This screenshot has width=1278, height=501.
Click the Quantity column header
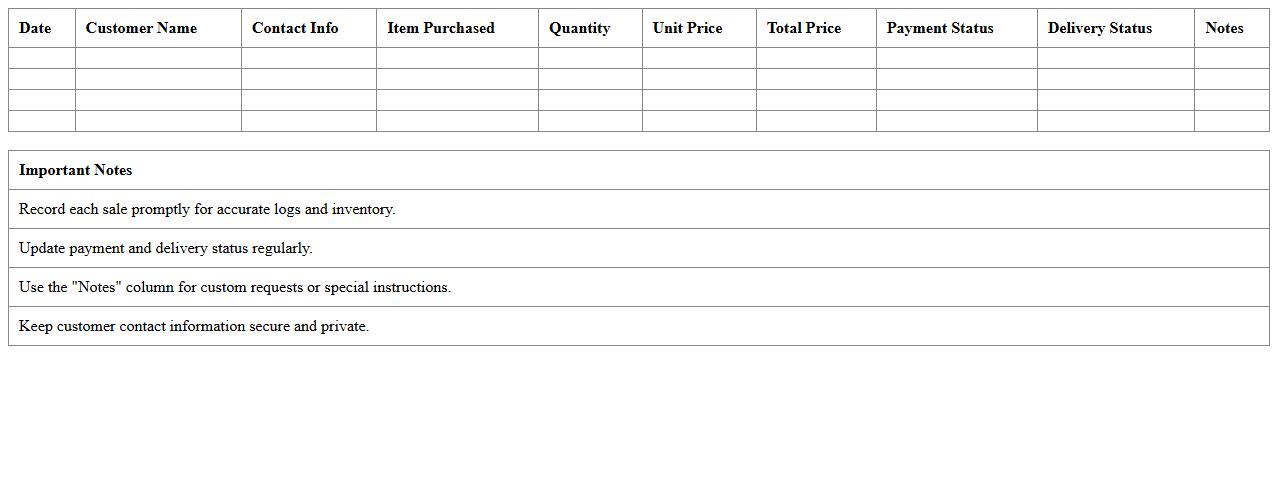click(x=579, y=28)
